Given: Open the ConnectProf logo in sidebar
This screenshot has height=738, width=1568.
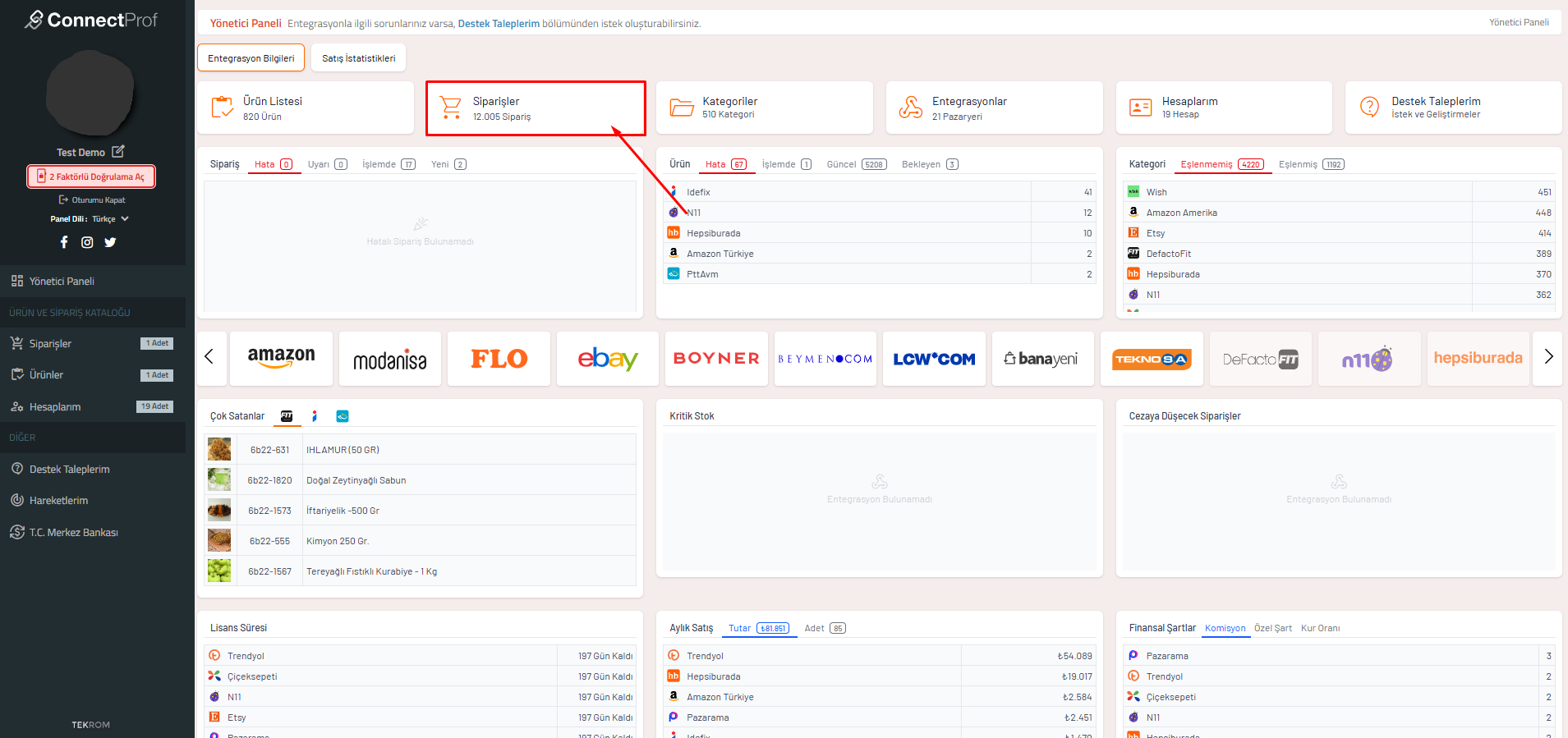Looking at the screenshot, I should [x=90, y=20].
